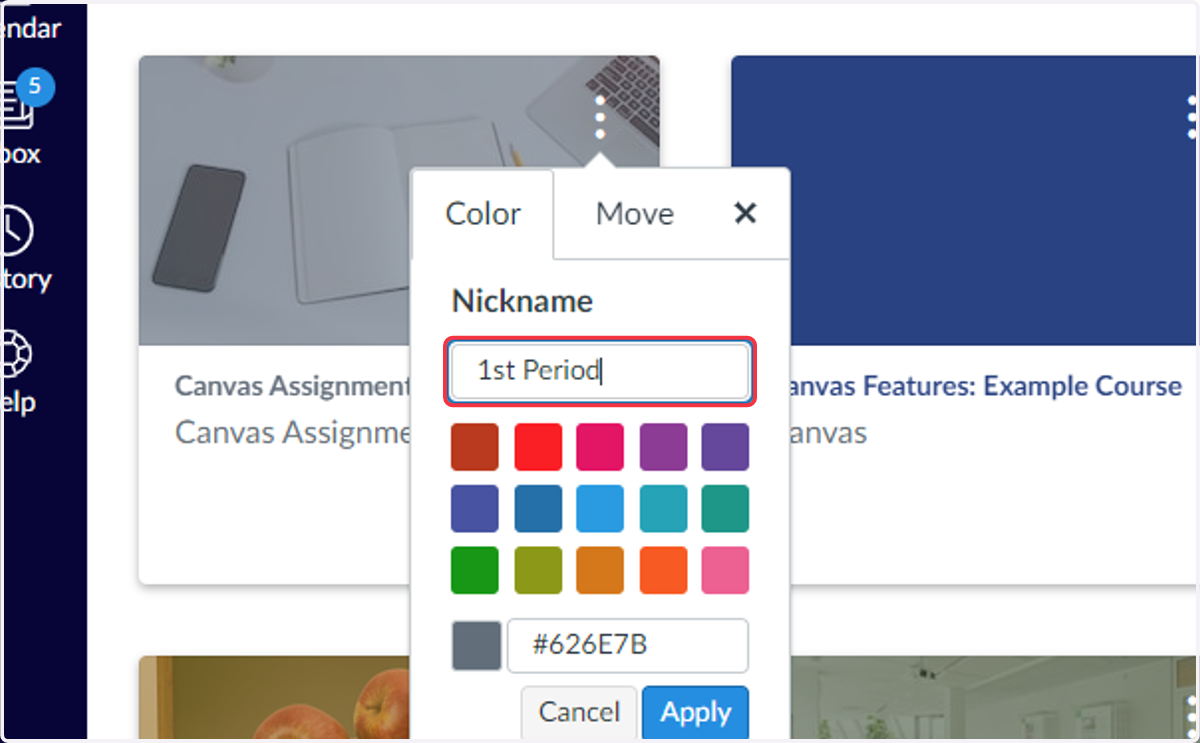Apply the nickname and color changes

click(x=696, y=712)
